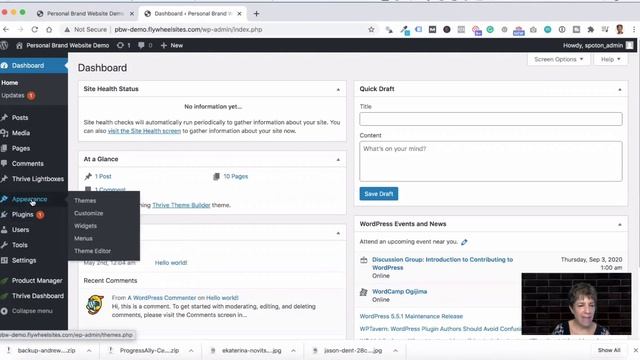Click the What's on your mind content box
This screenshot has width=640, height=360.
click(491, 161)
